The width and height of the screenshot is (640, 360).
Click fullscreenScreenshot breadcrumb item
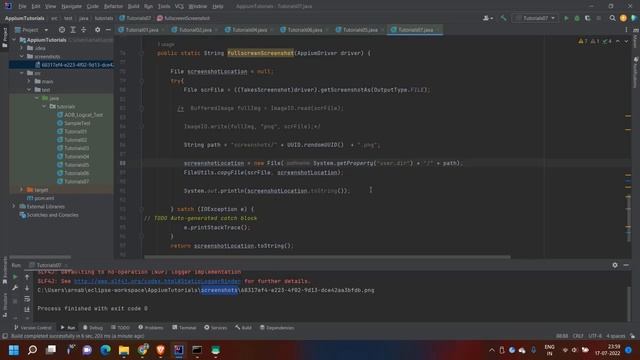click(183, 18)
